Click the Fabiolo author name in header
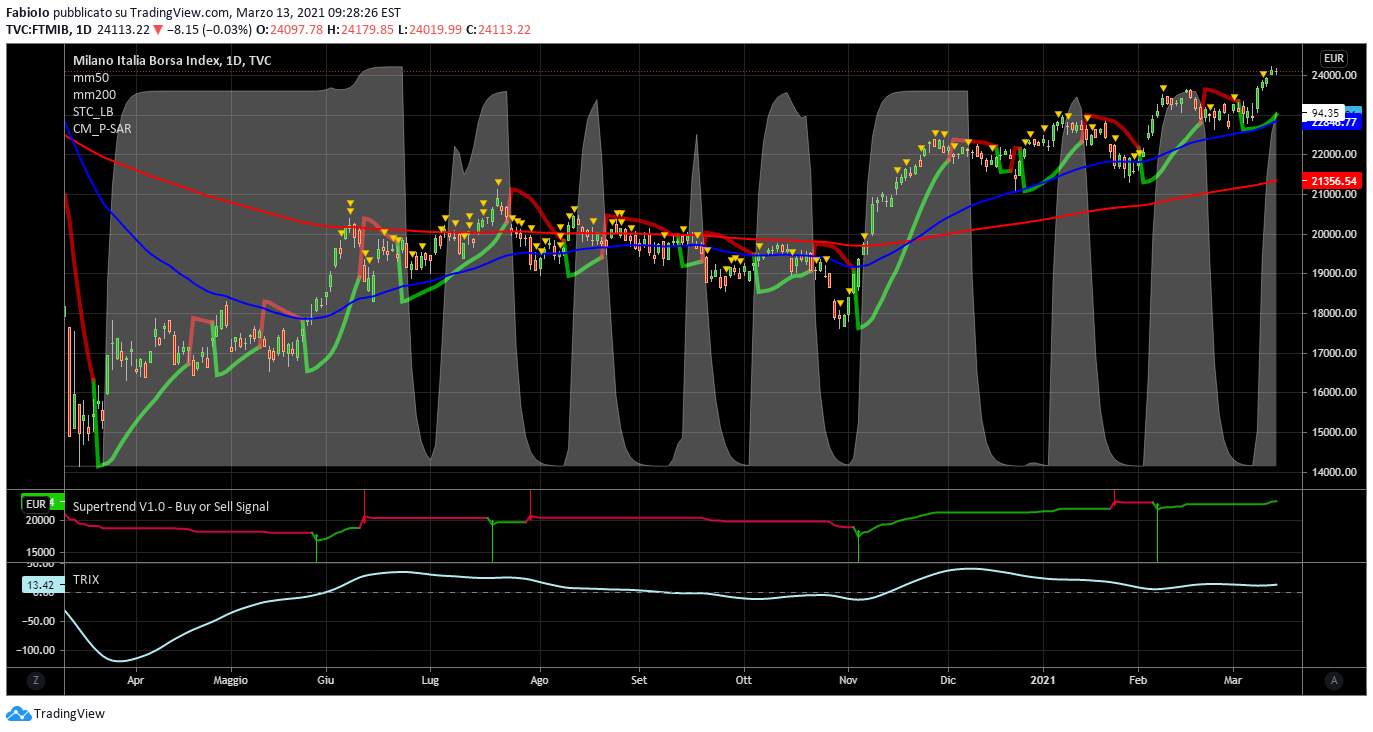This screenshot has height=732, width=1373. pyautogui.click(x=29, y=13)
